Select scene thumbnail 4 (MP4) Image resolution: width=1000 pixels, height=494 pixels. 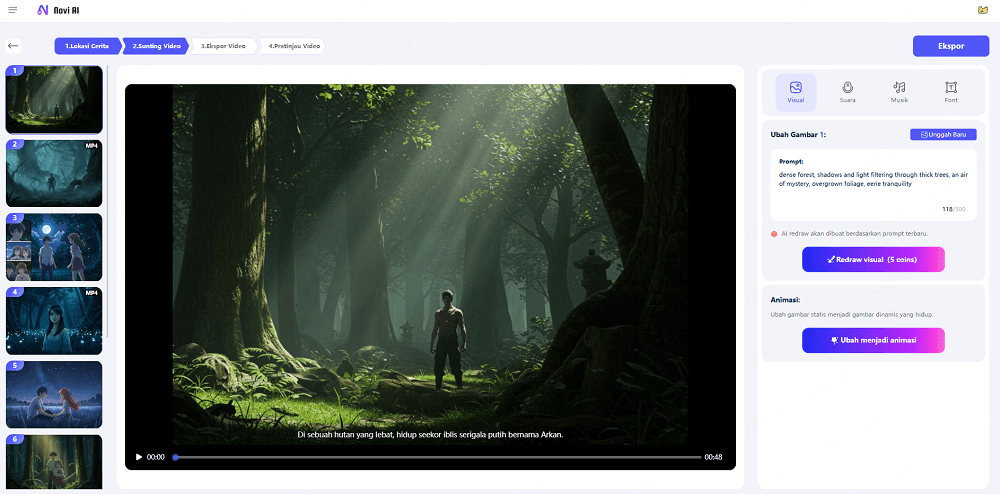tap(54, 321)
